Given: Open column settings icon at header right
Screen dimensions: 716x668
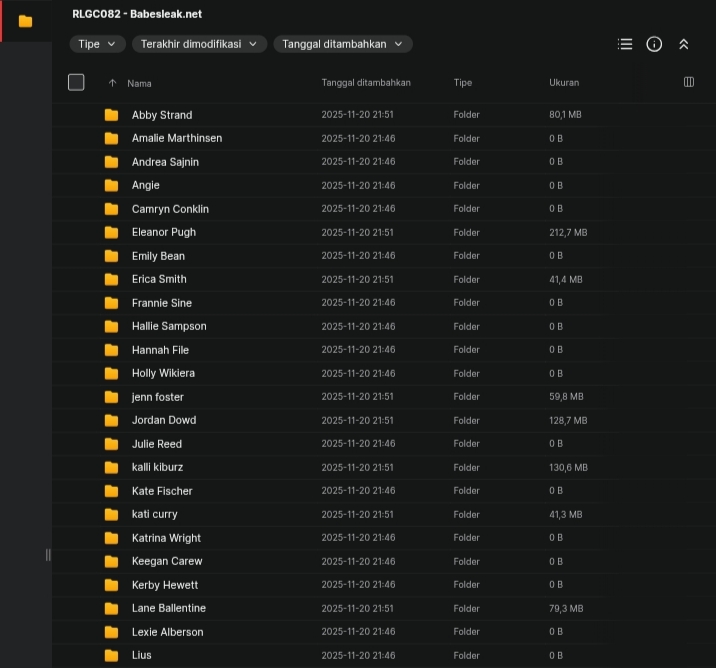Looking at the screenshot, I should (689, 82).
